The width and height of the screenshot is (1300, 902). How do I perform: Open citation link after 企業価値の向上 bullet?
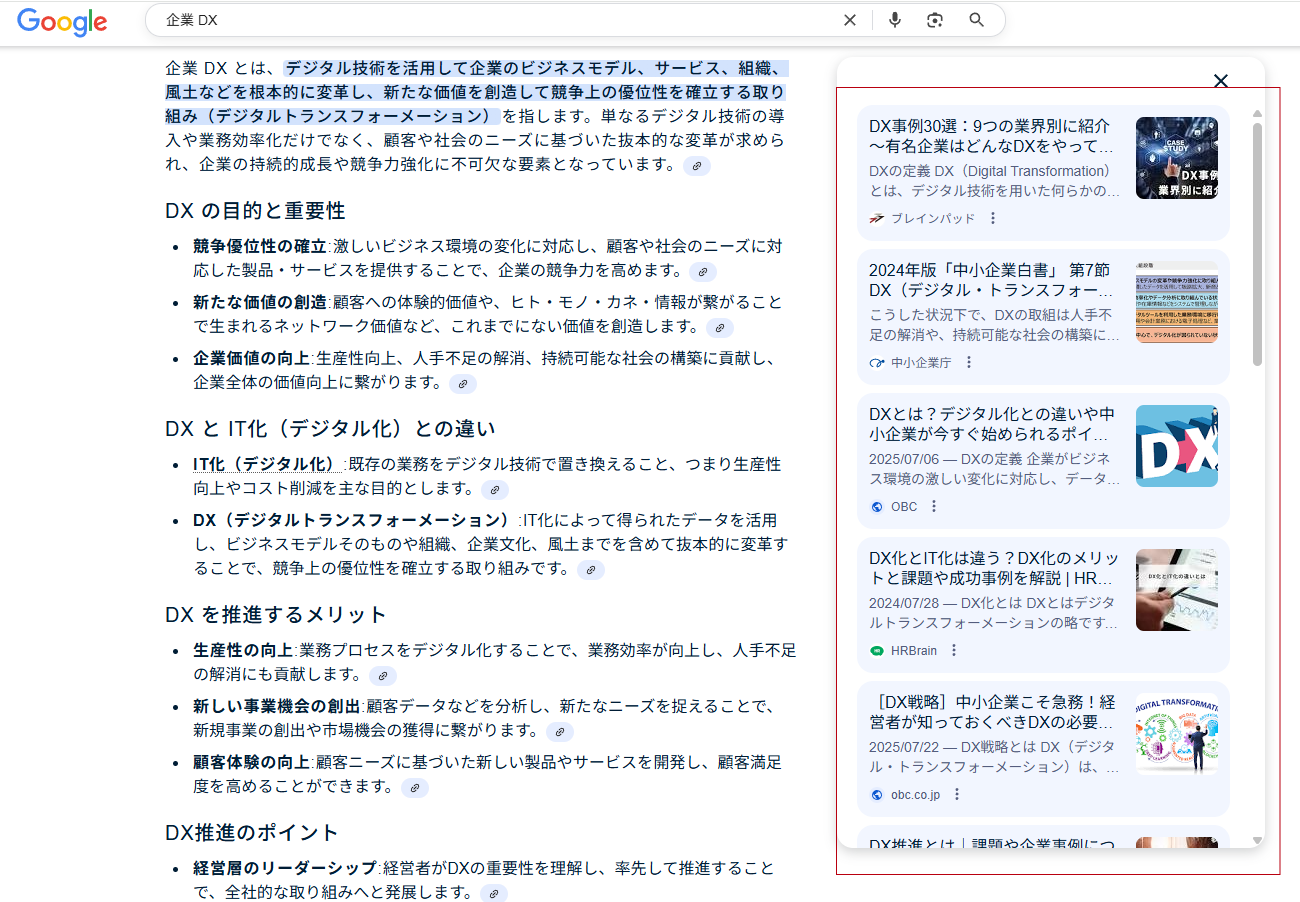tap(461, 384)
